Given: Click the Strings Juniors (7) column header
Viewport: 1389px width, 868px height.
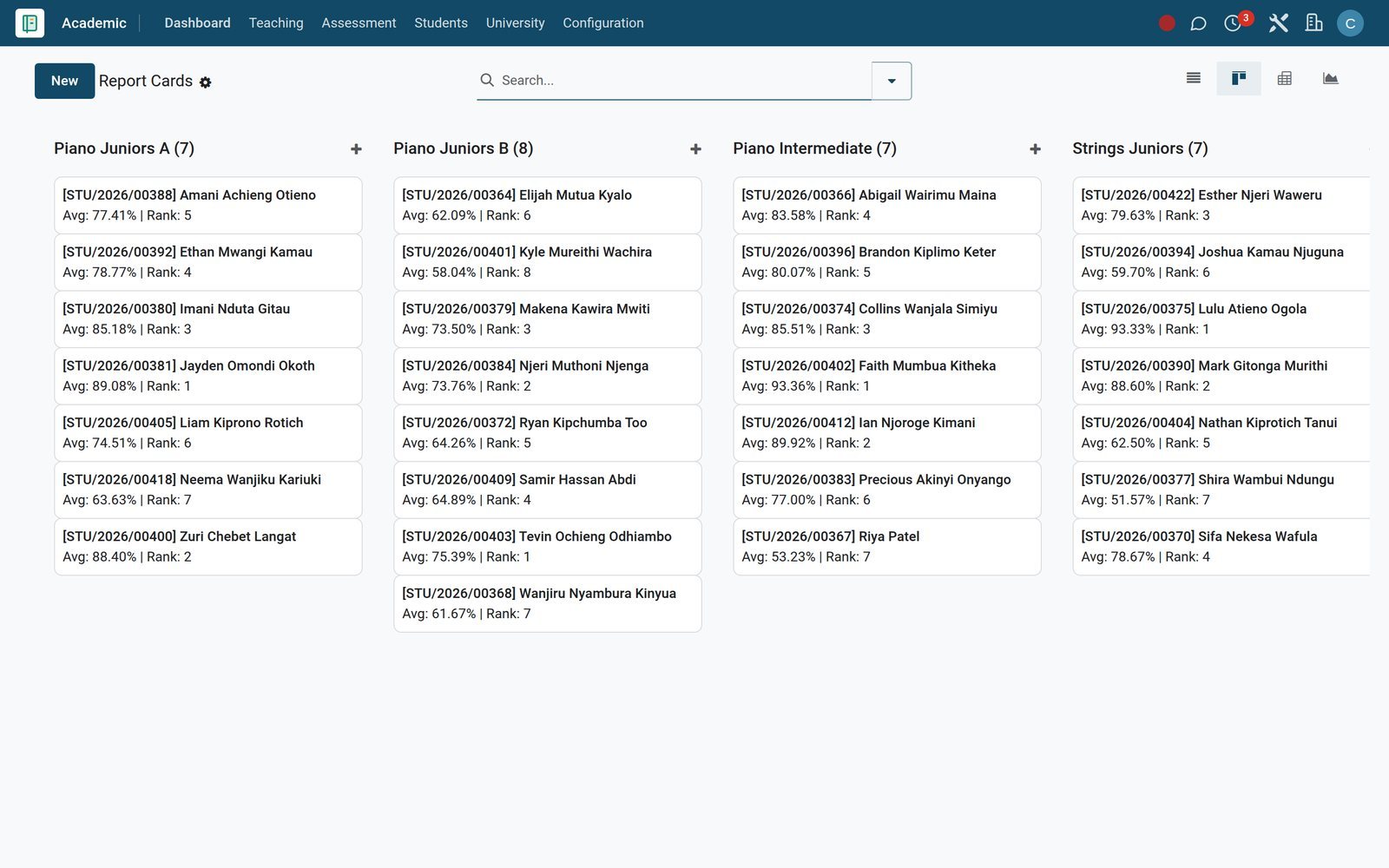Looking at the screenshot, I should (1140, 148).
